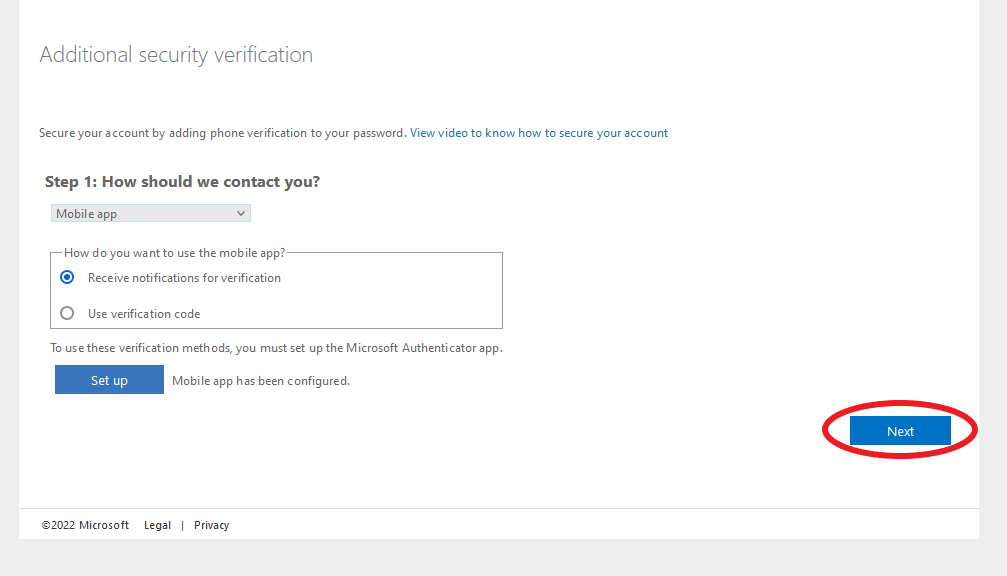
Task: Click the 'Use verification code' label text
Action: point(144,314)
